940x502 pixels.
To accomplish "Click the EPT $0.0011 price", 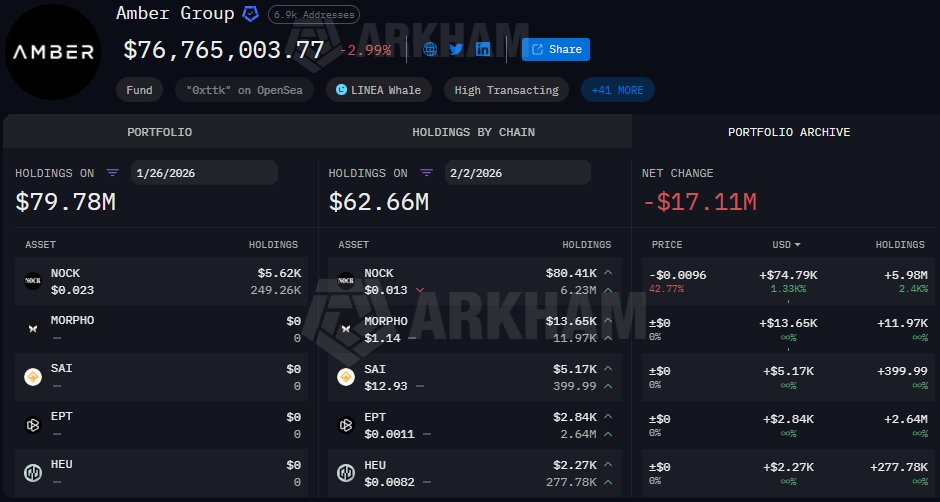I will point(389,434).
